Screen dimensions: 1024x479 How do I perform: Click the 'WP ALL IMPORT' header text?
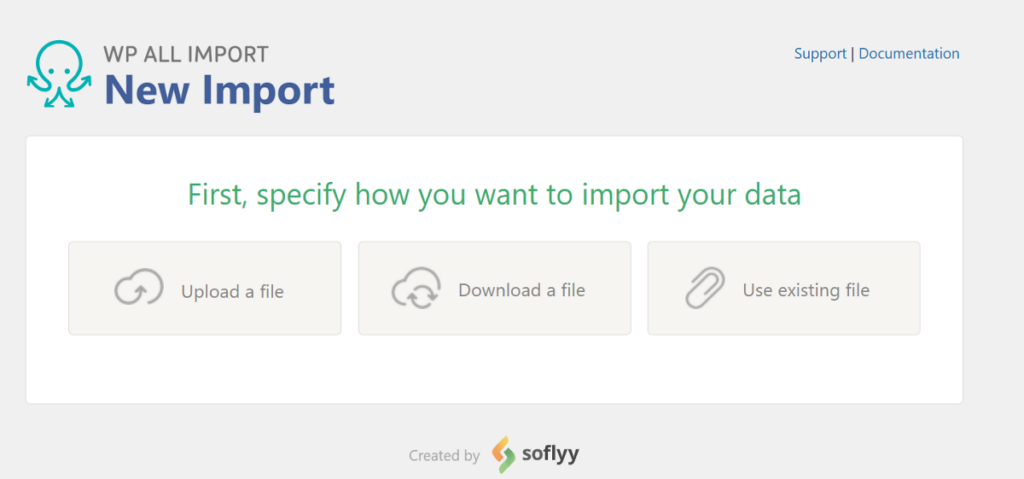pos(186,53)
